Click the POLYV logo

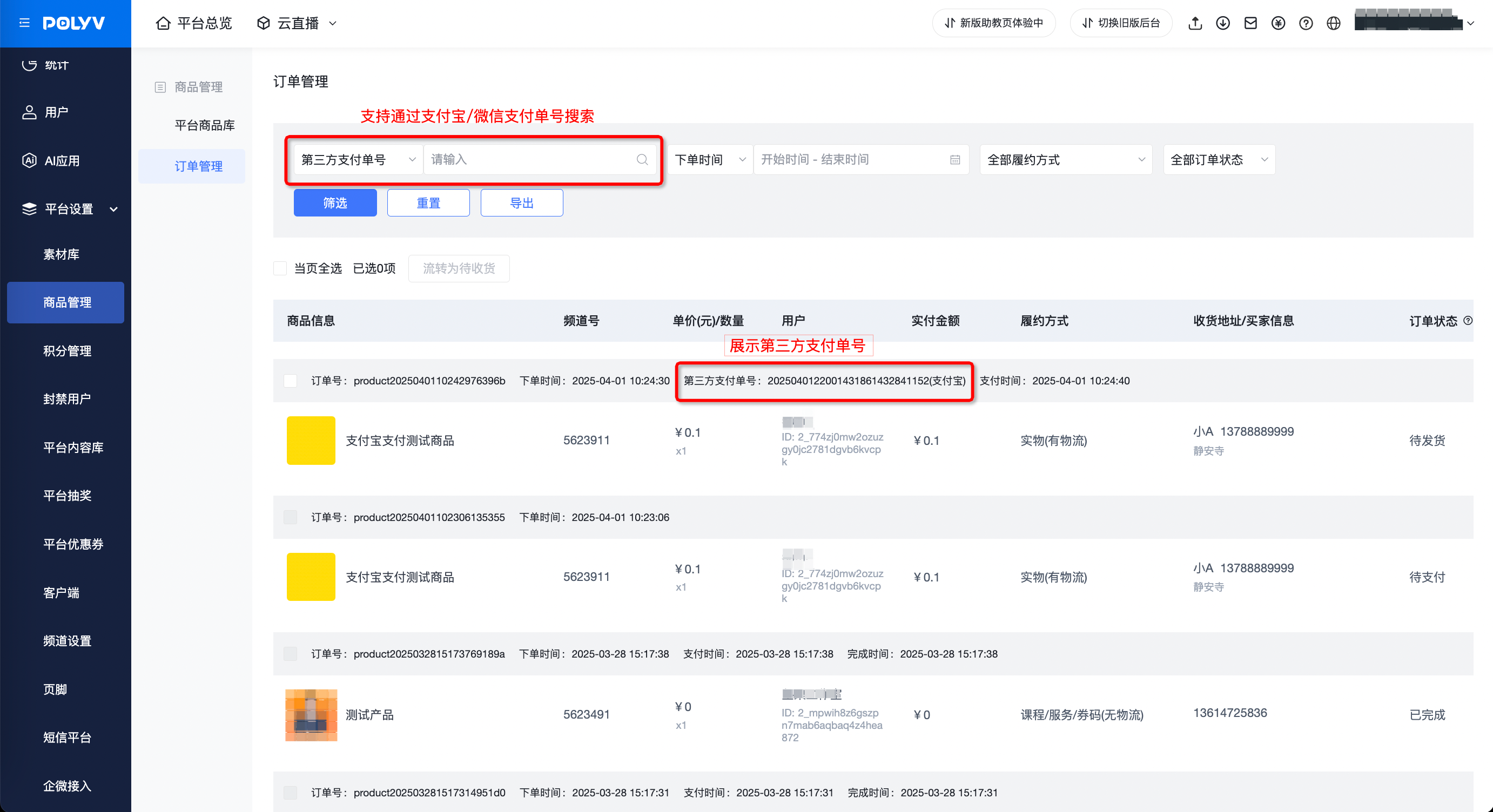73,23
